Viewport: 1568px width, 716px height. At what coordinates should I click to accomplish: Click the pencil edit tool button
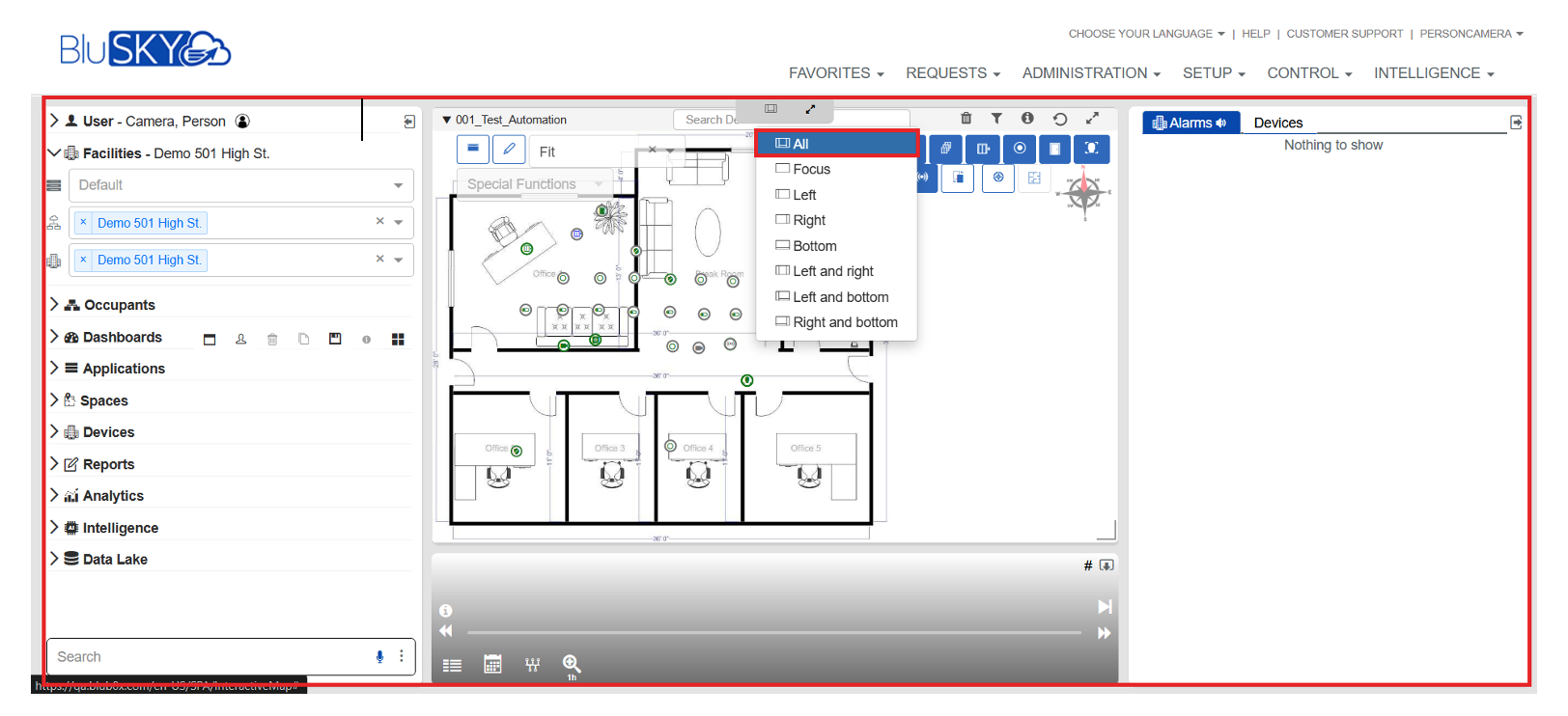(509, 150)
